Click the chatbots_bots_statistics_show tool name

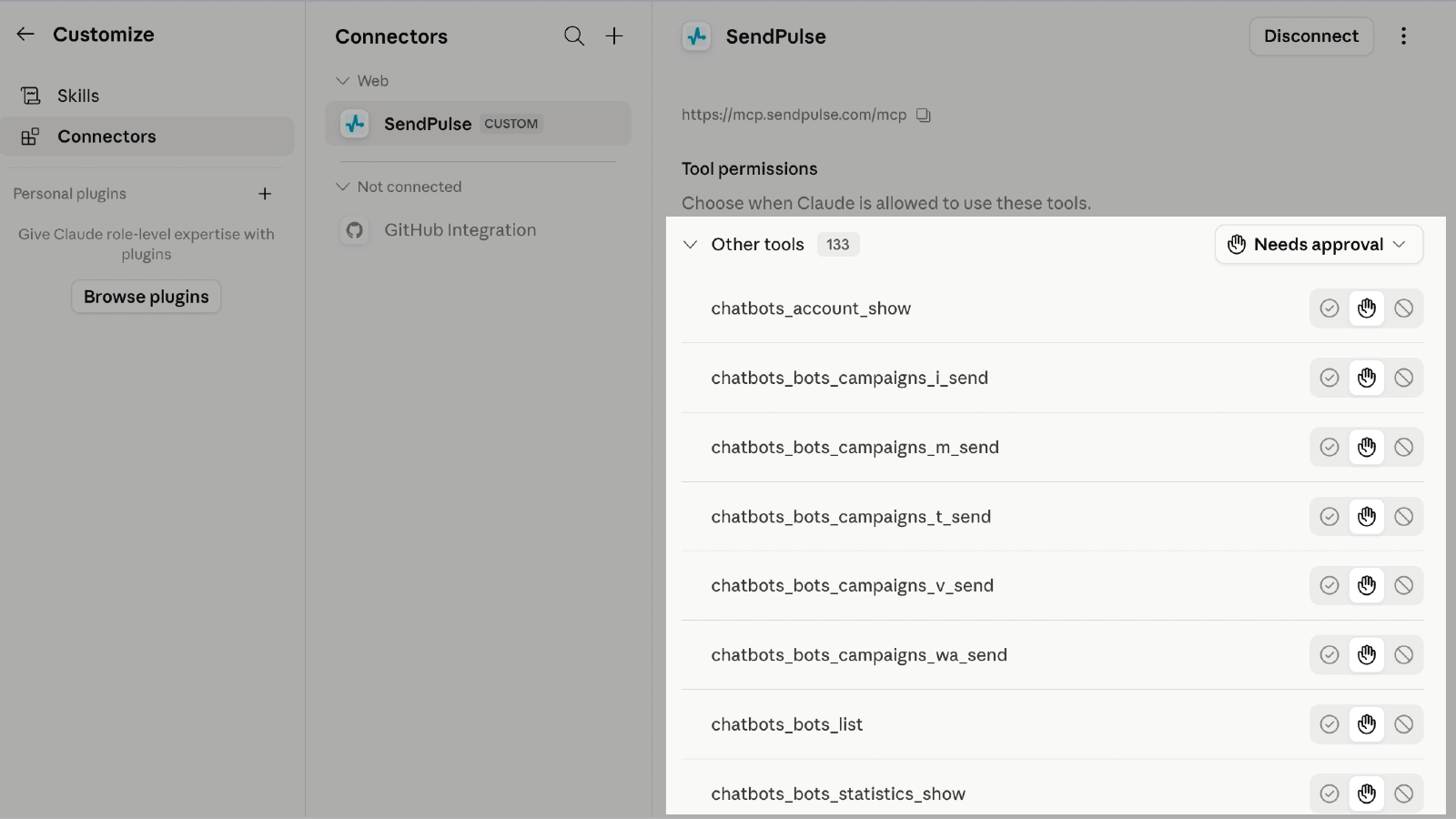point(838,794)
